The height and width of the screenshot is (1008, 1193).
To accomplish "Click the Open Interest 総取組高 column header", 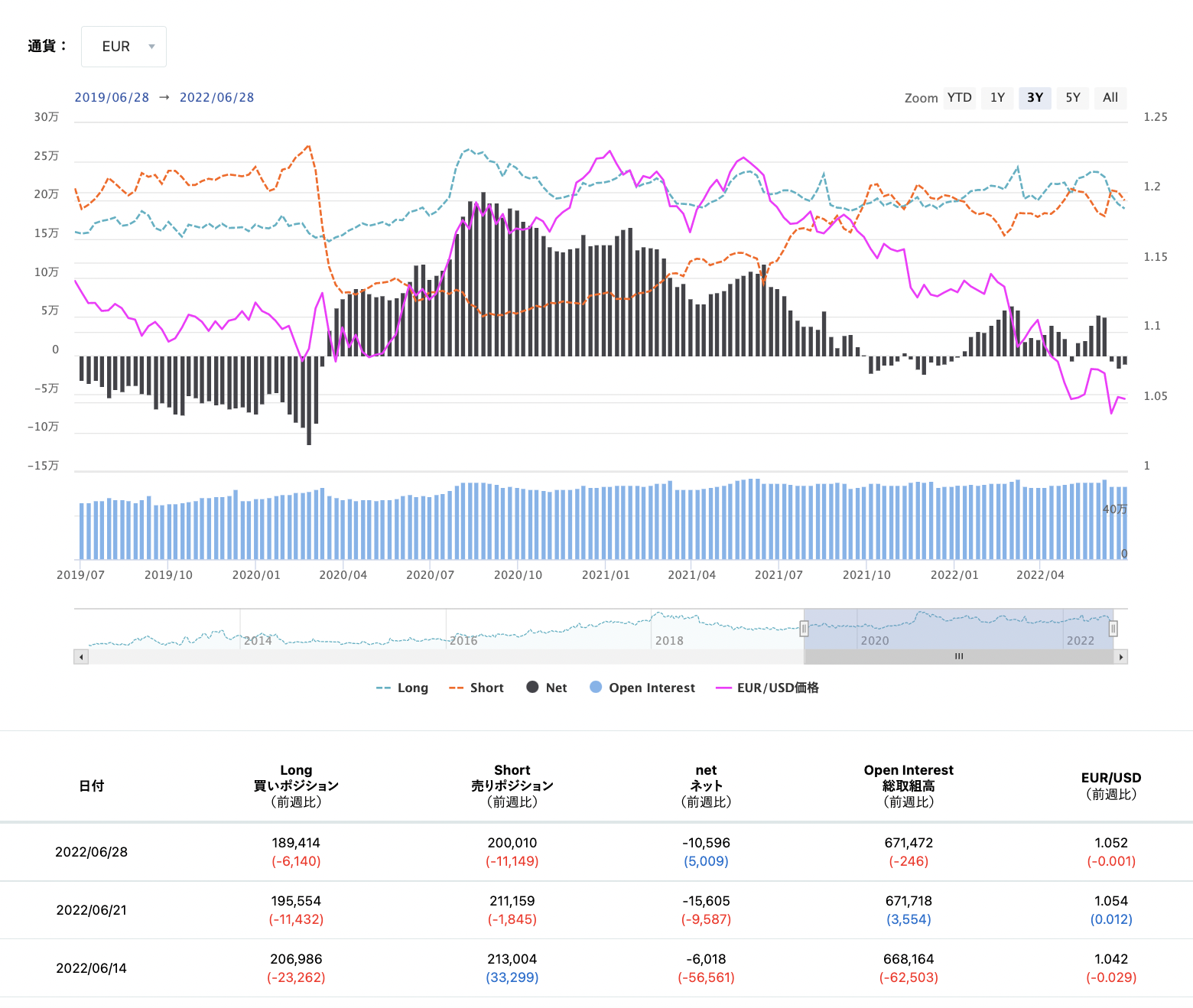I will click(x=909, y=786).
